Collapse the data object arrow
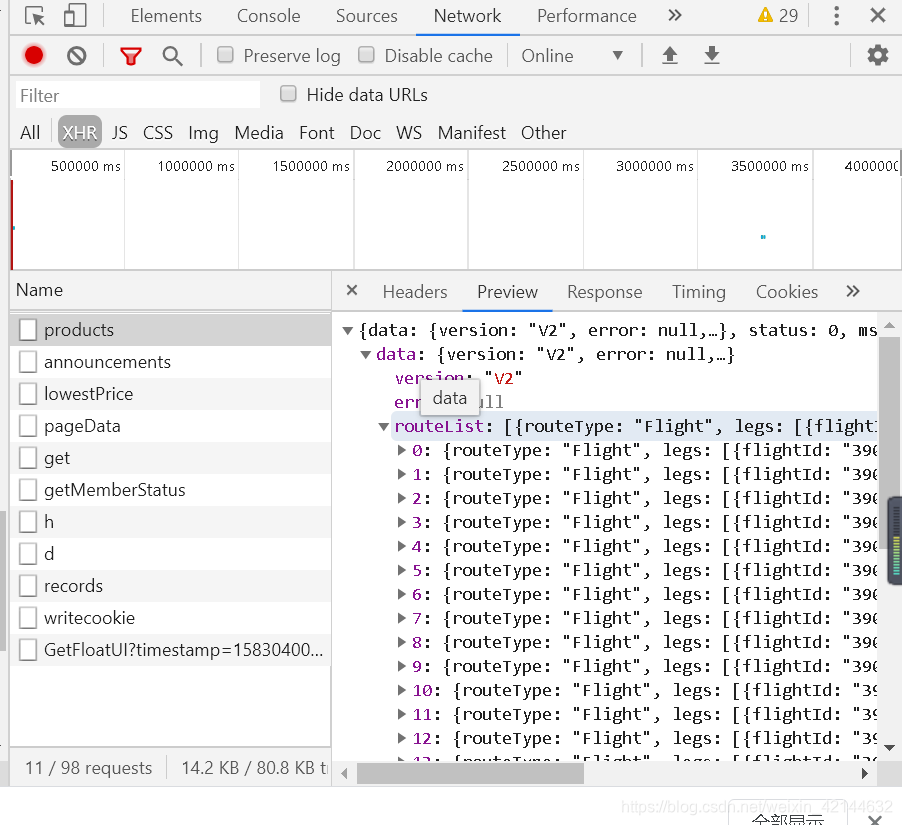 click(365, 355)
